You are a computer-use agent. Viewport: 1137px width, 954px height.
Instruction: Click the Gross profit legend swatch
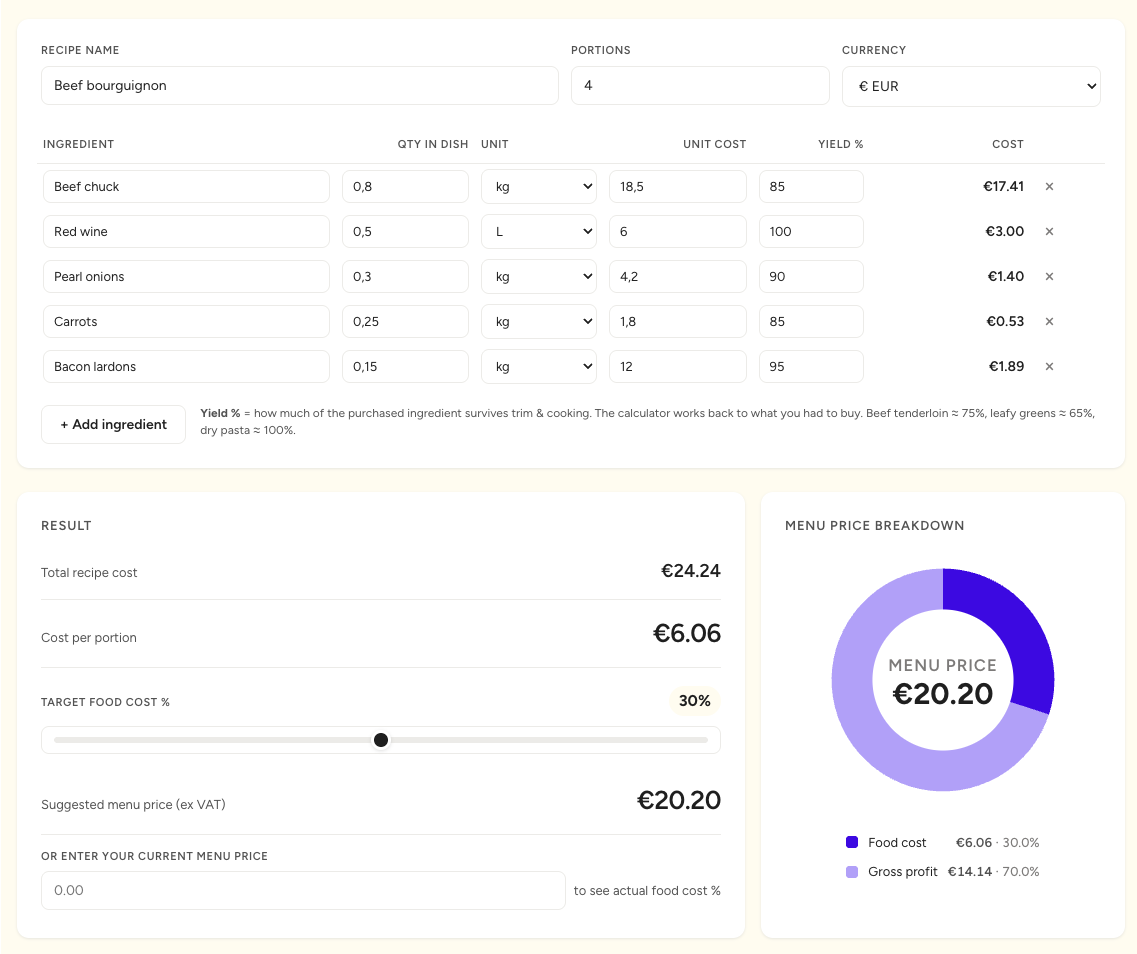point(852,871)
